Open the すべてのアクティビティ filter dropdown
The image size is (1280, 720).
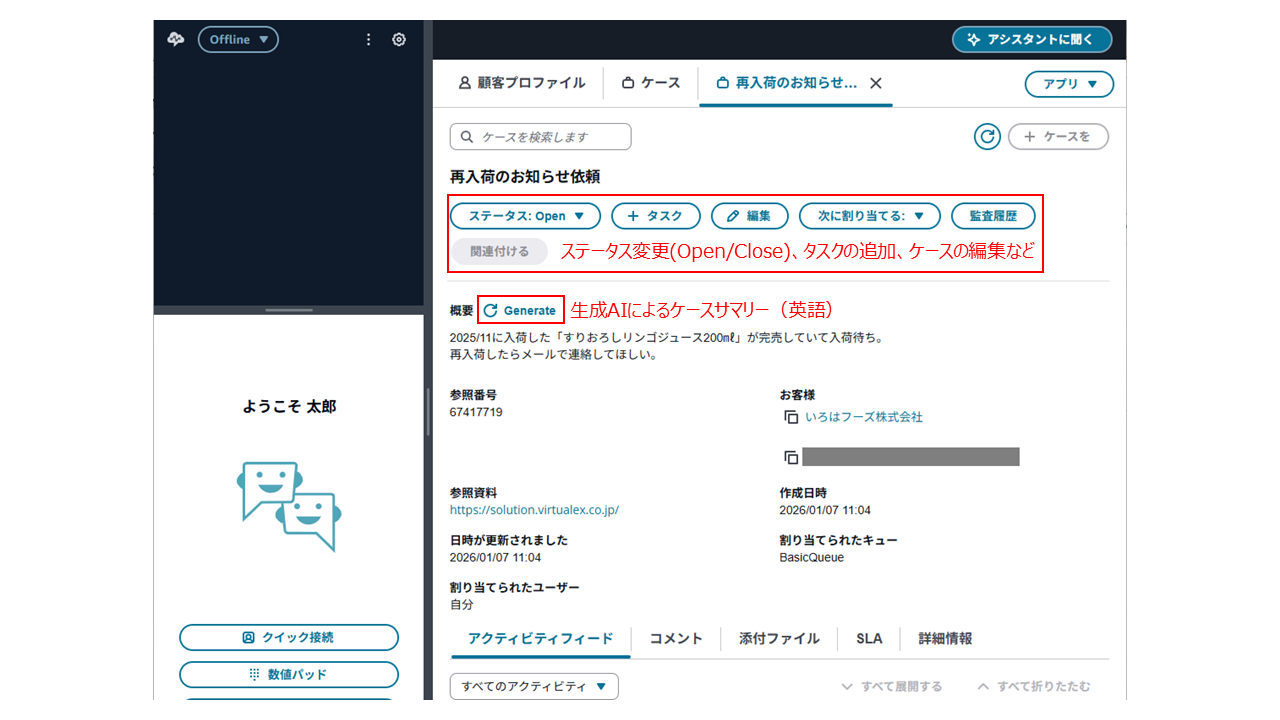tap(534, 686)
